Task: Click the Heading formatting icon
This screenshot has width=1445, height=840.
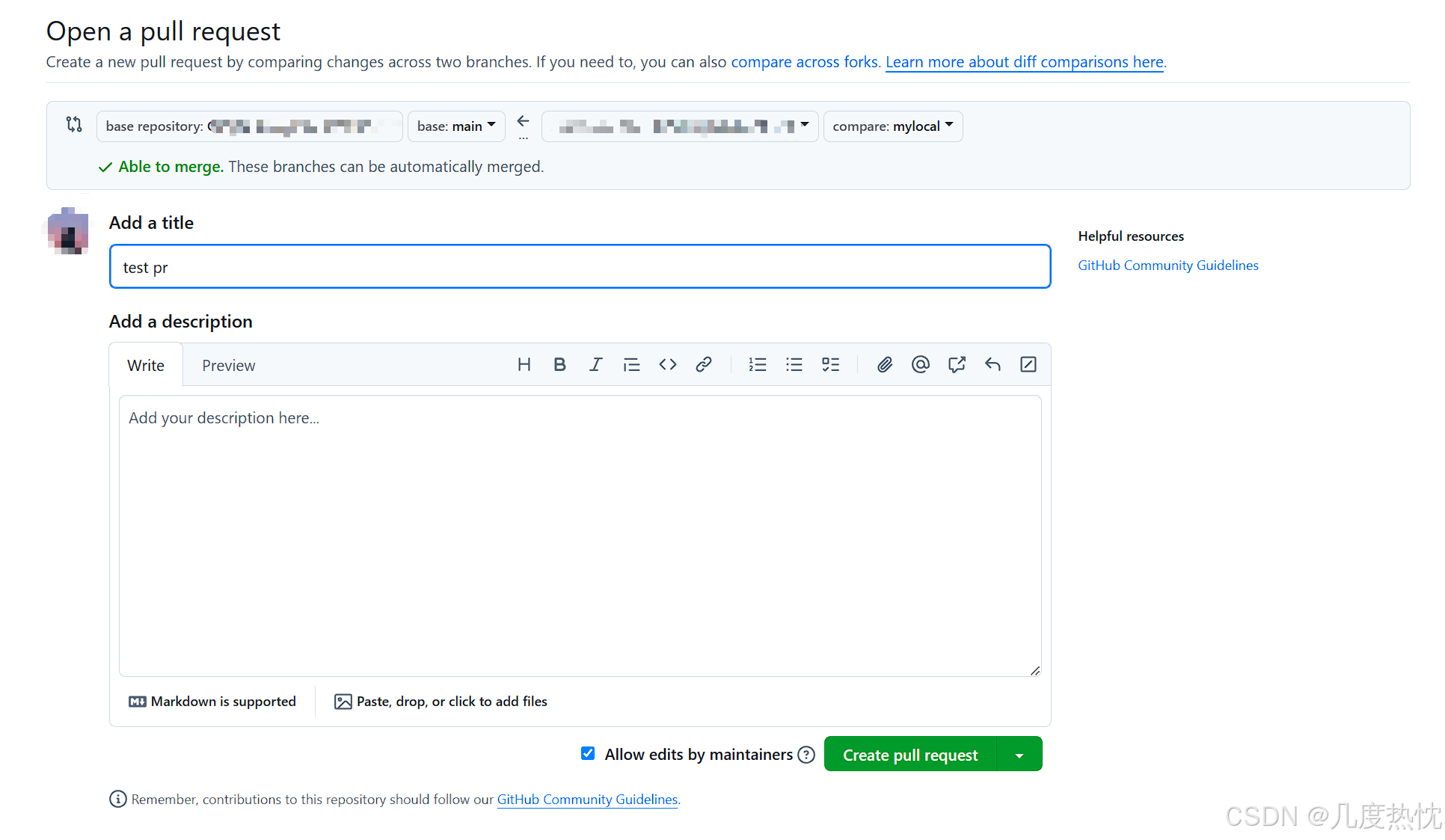Action: click(x=524, y=364)
